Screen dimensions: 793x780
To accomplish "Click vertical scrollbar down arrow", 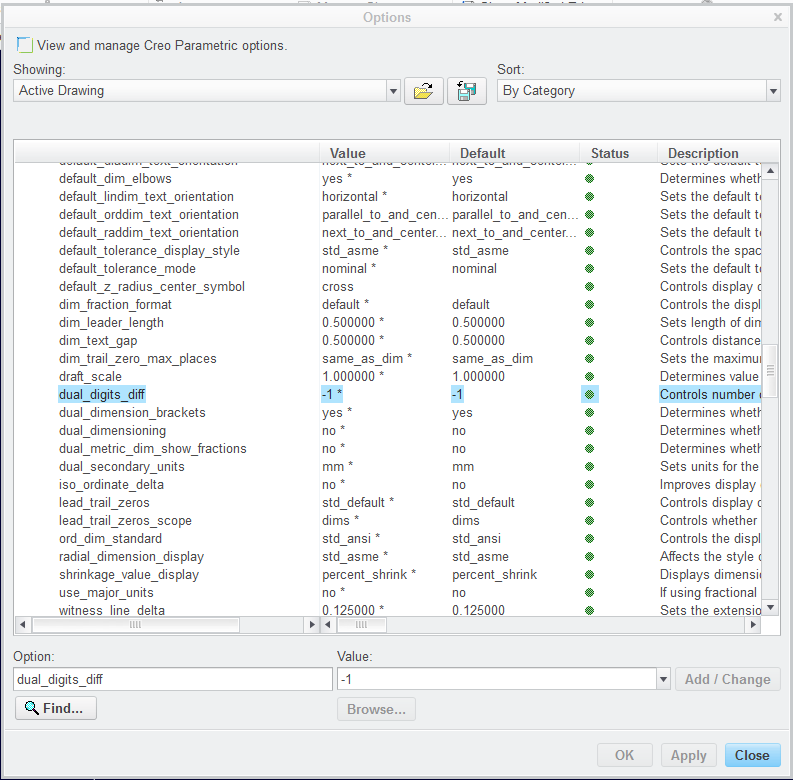I will pos(770,607).
